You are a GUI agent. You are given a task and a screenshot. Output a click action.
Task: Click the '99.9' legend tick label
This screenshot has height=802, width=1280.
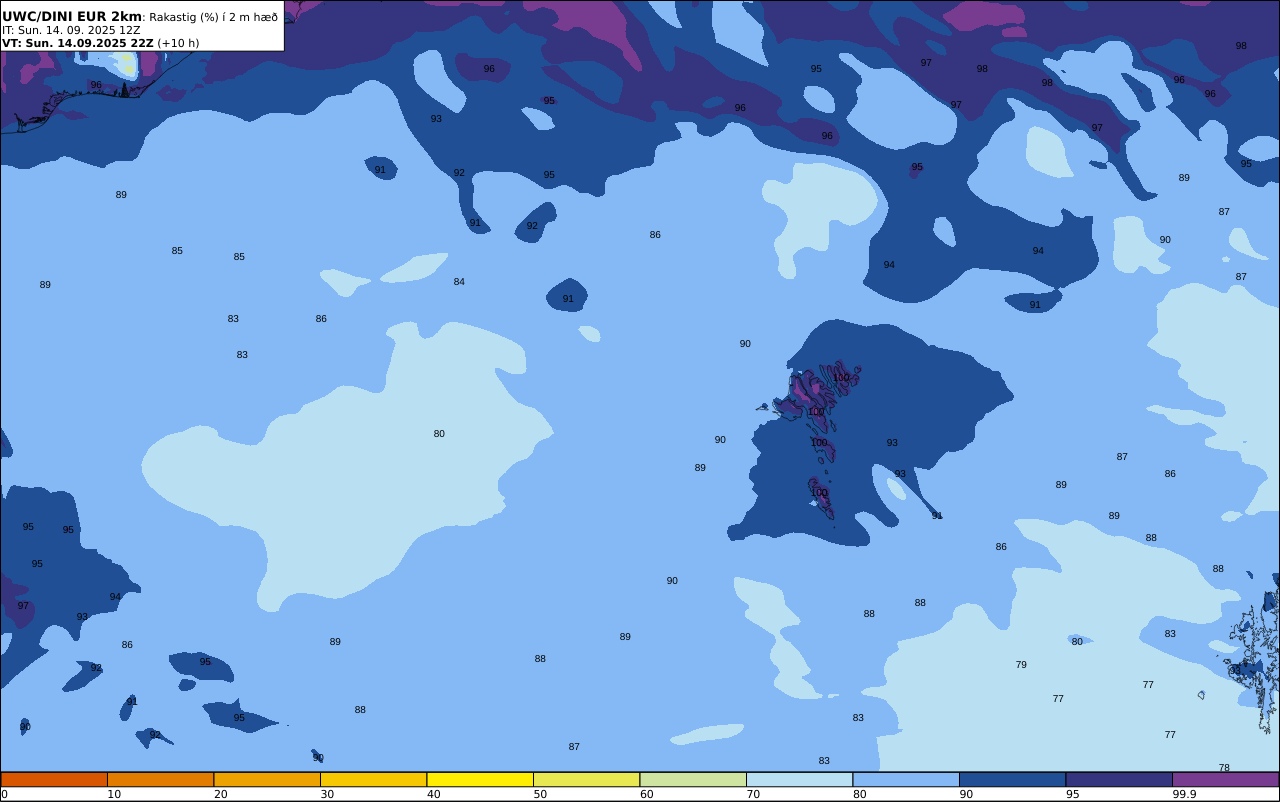1185,794
